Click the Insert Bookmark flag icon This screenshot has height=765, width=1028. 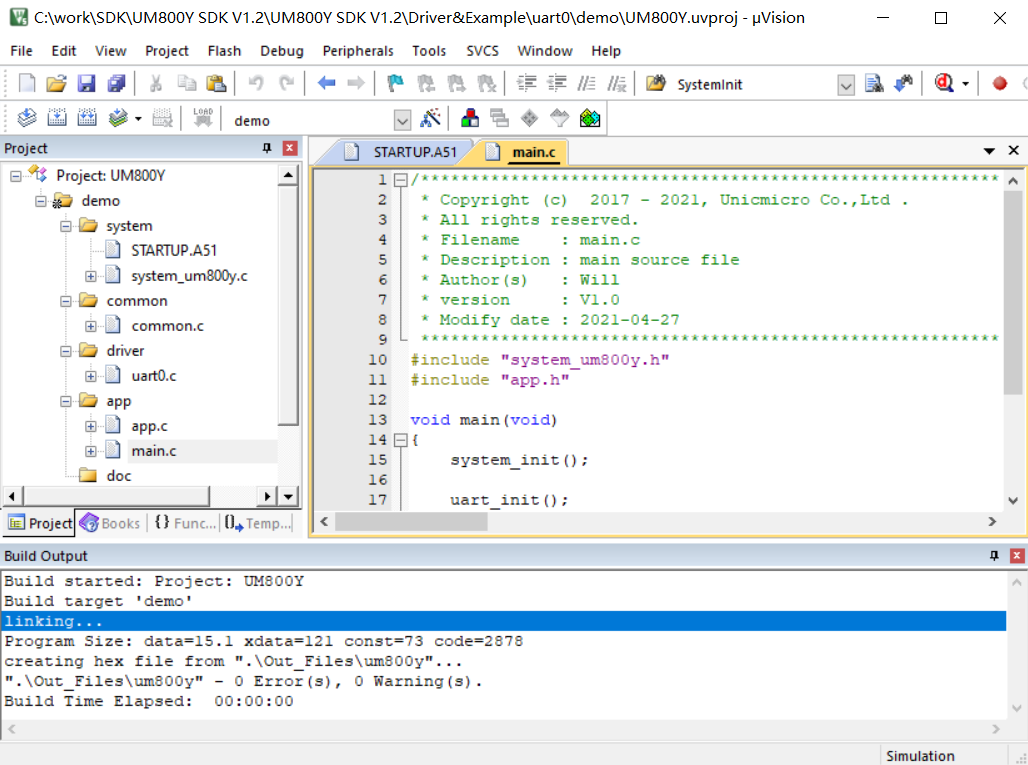pyautogui.click(x=396, y=84)
